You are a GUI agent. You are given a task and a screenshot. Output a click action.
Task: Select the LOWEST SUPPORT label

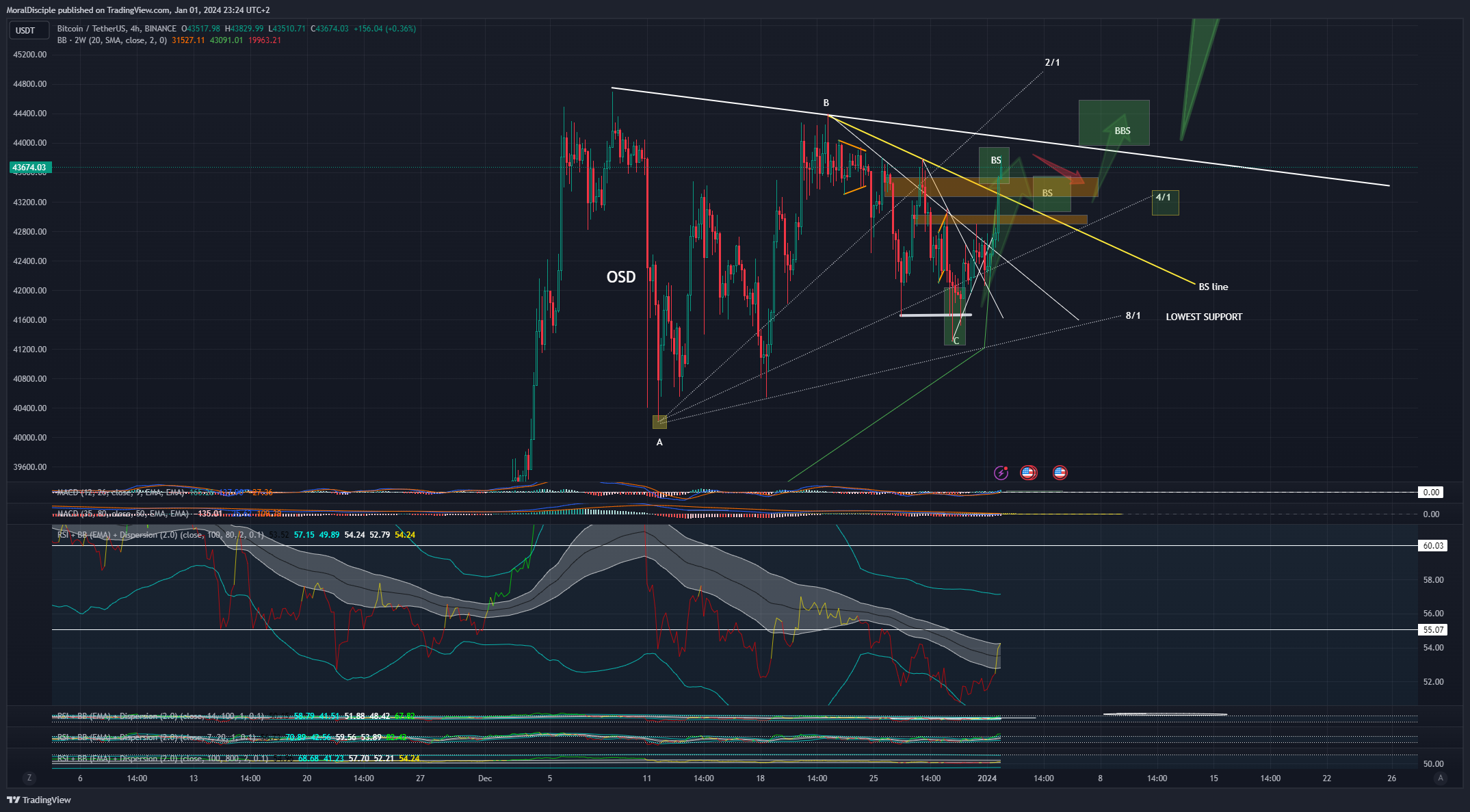(1204, 317)
